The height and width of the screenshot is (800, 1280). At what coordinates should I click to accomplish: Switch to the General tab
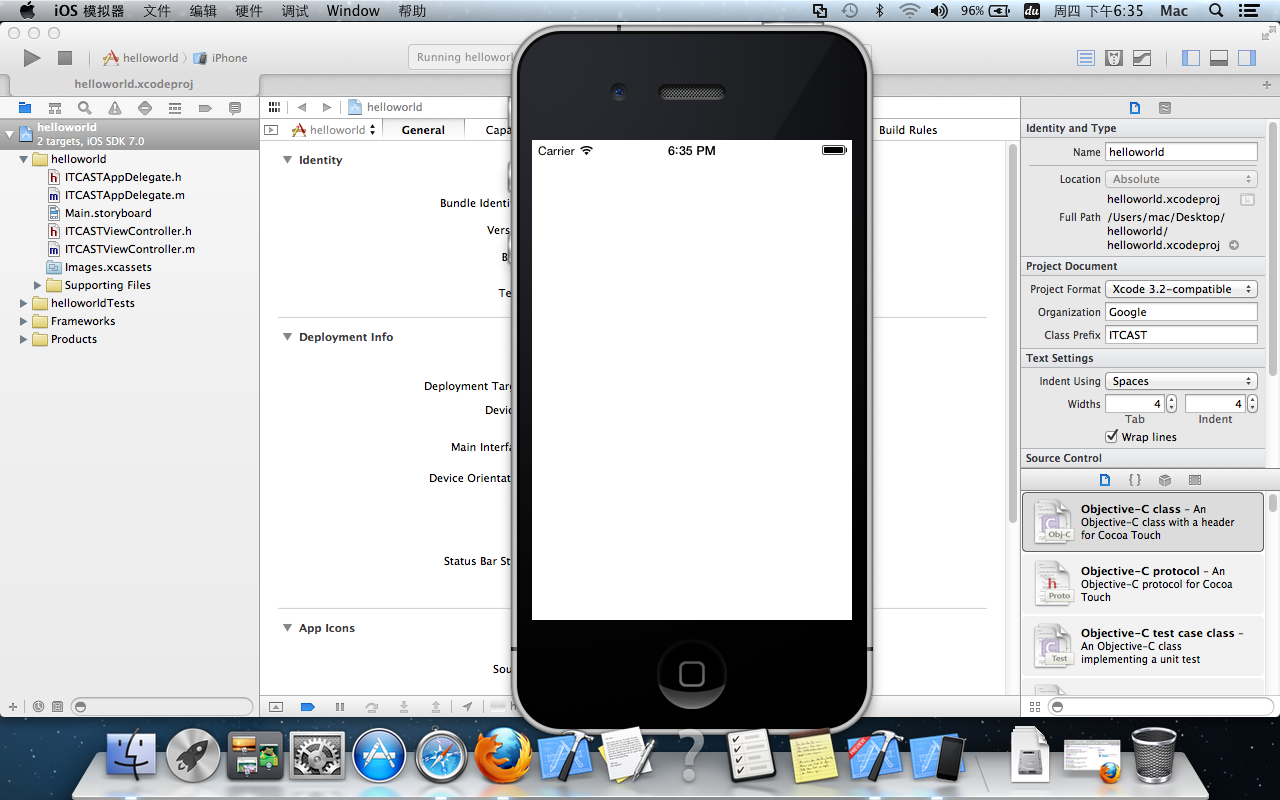click(423, 130)
